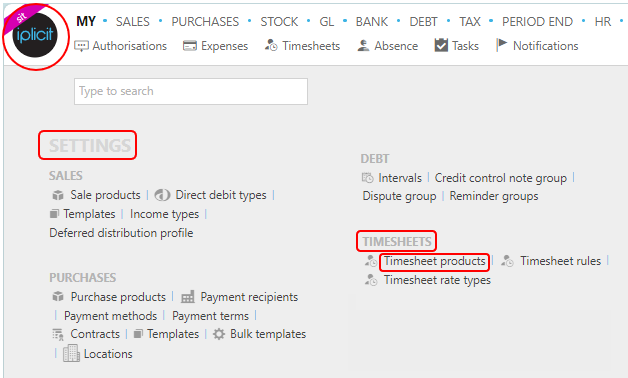628x378 pixels.
Task: Click the Intervals icon
Action: pos(368,177)
